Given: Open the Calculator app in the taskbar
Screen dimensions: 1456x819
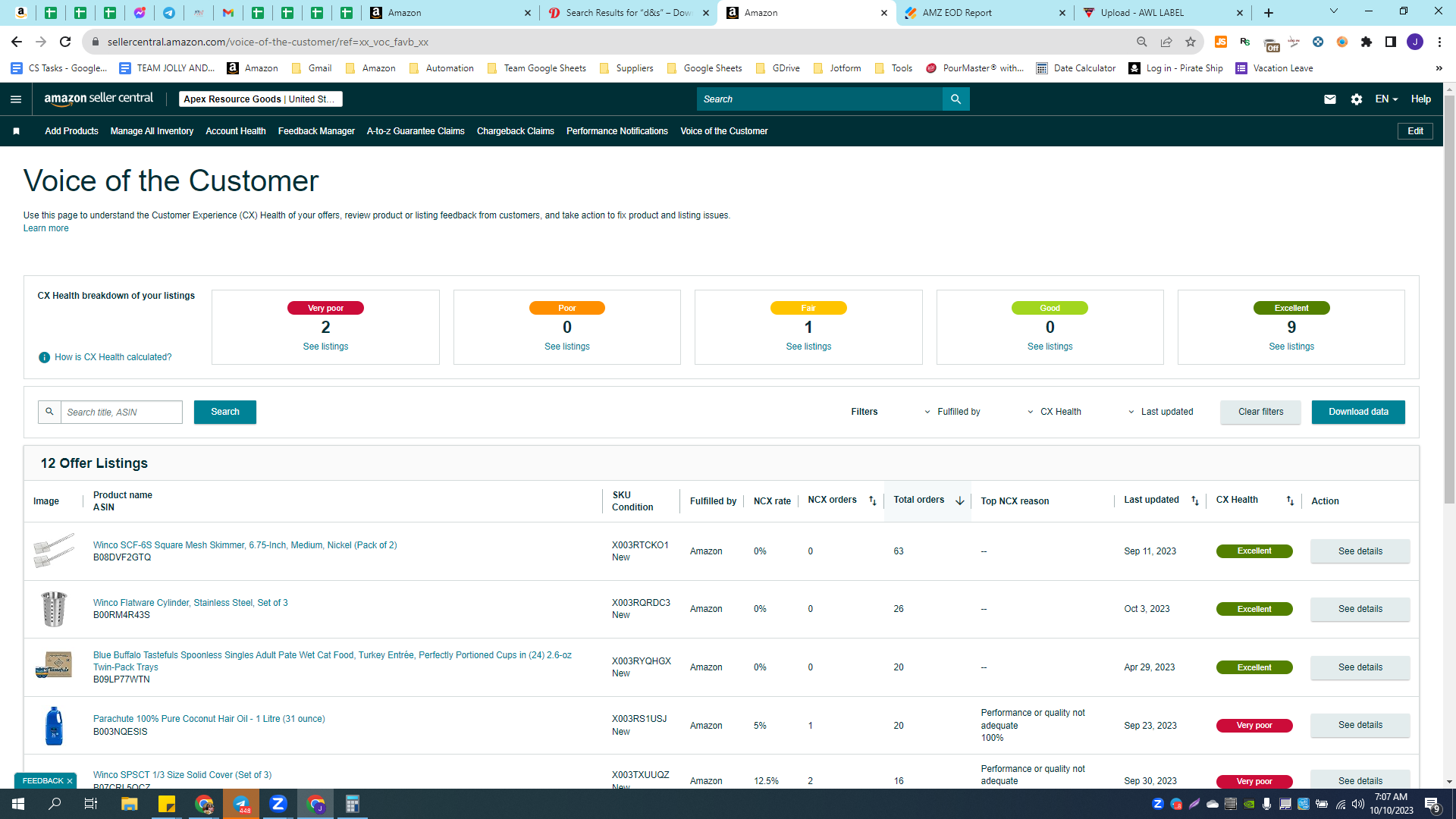Looking at the screenshot, I should (x=353, y=804).
